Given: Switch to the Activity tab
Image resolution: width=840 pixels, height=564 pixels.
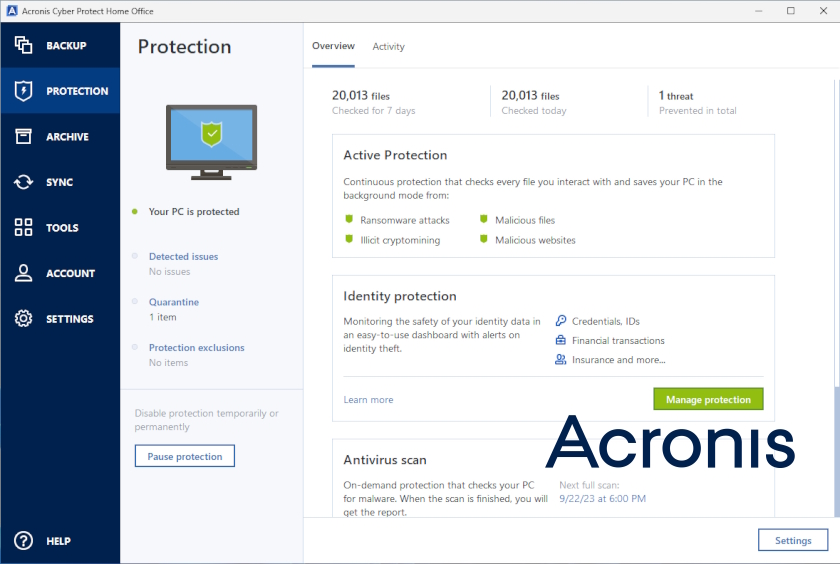Looking at the screenshot, I should 388,47.
